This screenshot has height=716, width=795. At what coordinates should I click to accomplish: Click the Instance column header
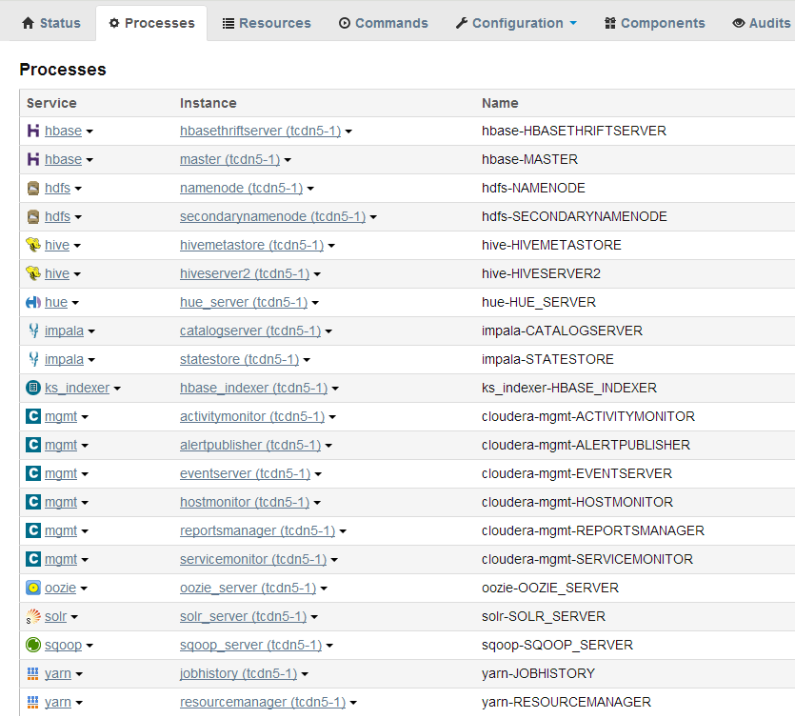(208, 103)
